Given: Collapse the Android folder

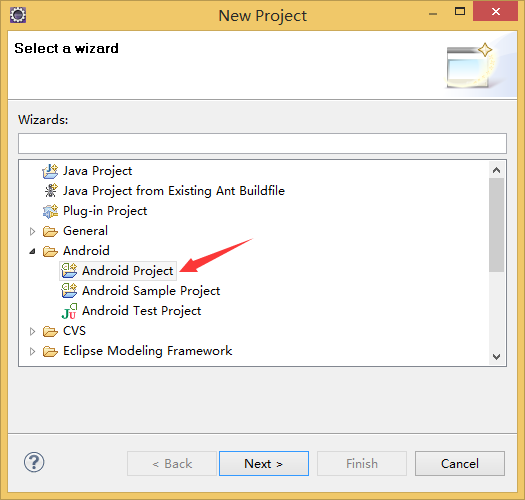Looking at the screenshot, I should (x=32, y=251).
